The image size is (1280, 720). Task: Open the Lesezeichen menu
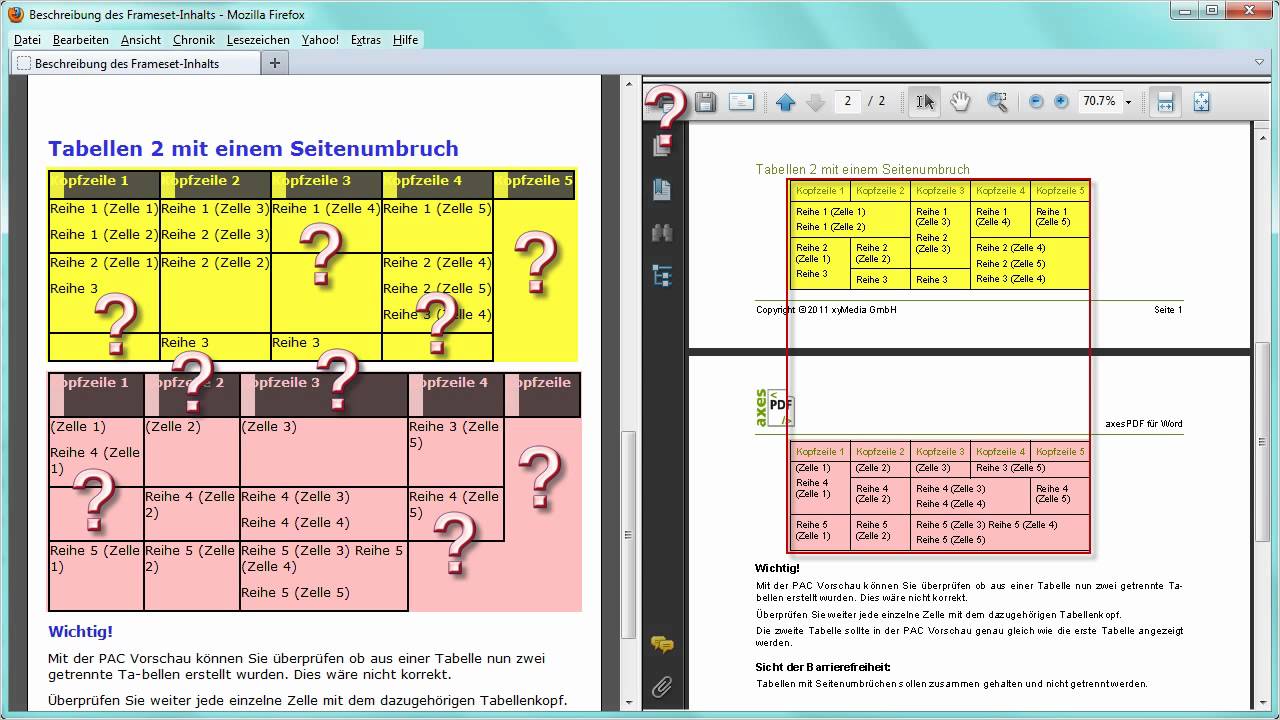pyautogui.click(x=258, y=40)
